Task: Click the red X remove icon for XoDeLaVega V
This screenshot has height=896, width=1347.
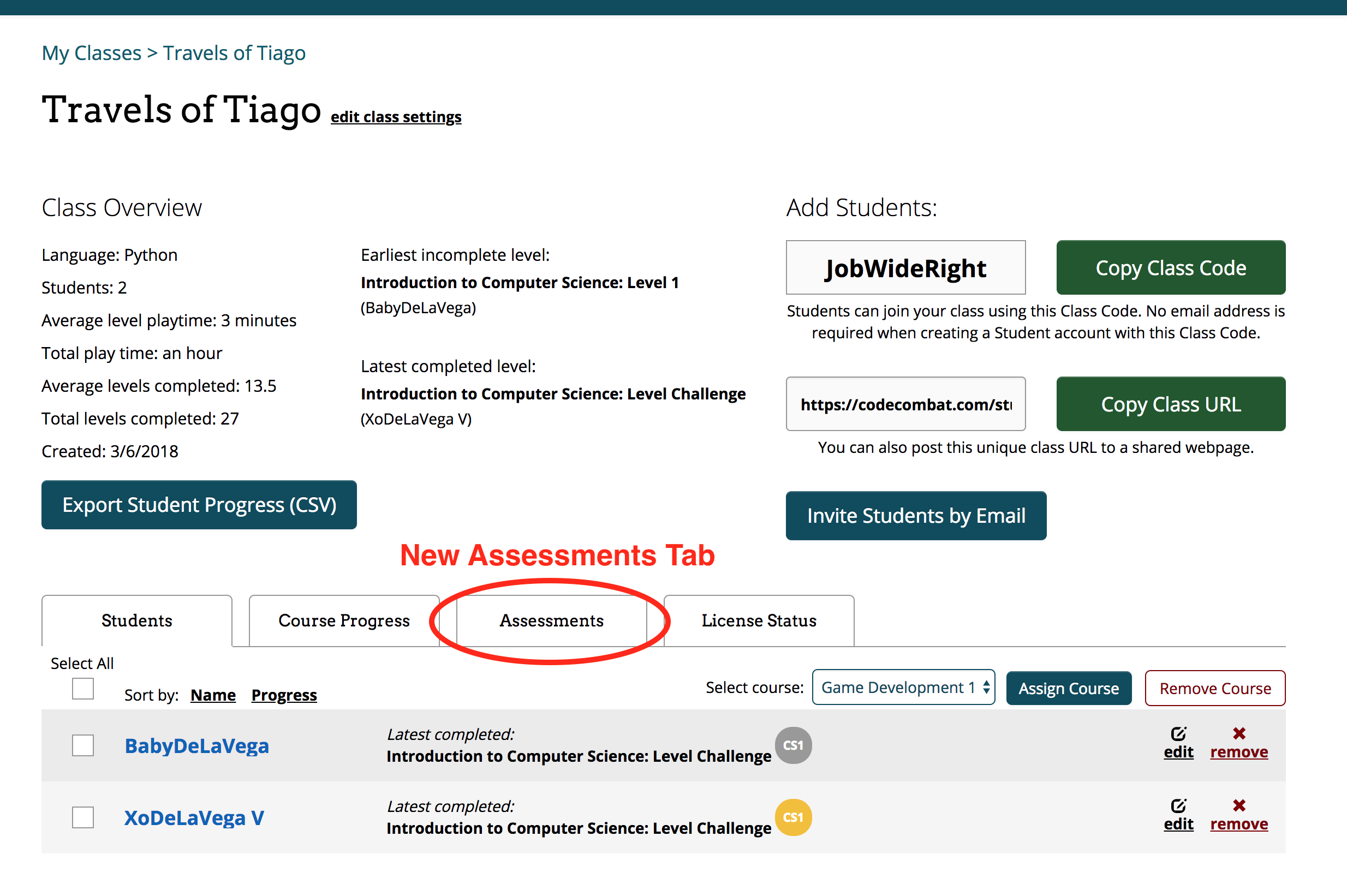Action: pos(1238,805)
